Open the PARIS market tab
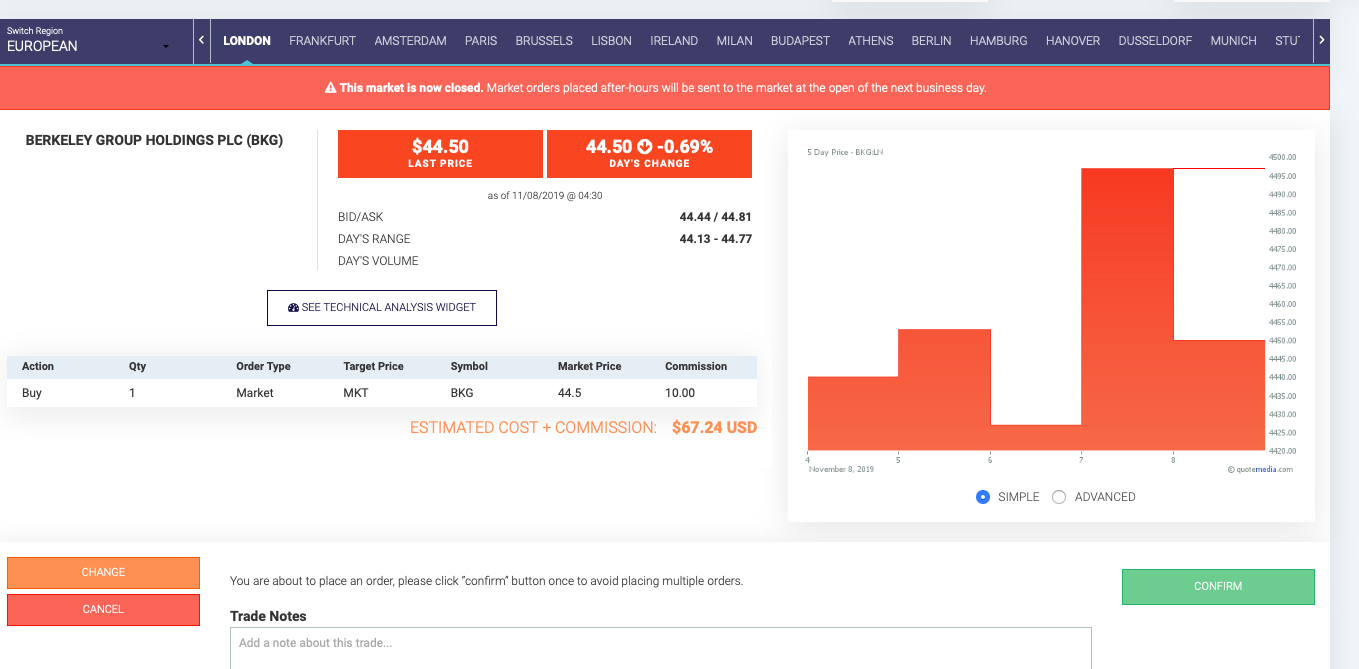The height and width of the screenshot is (669, 1359). [481, 41]
